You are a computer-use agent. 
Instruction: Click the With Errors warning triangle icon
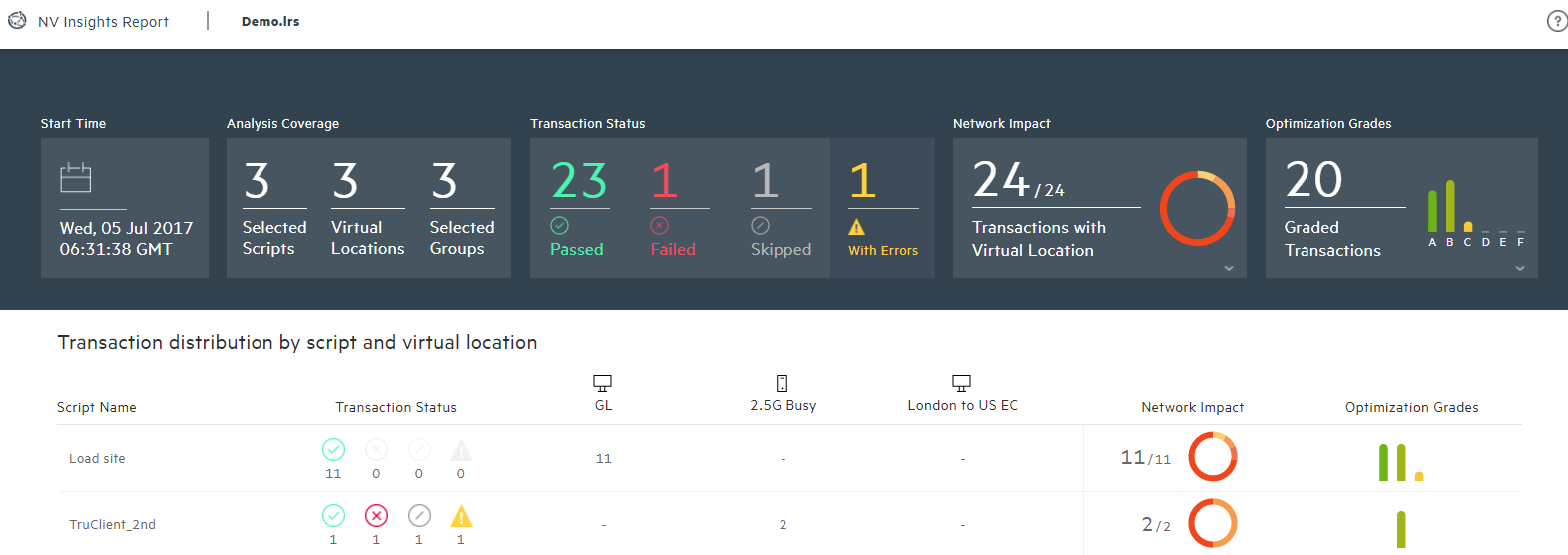pyautogui.click(x=856, y=228)
